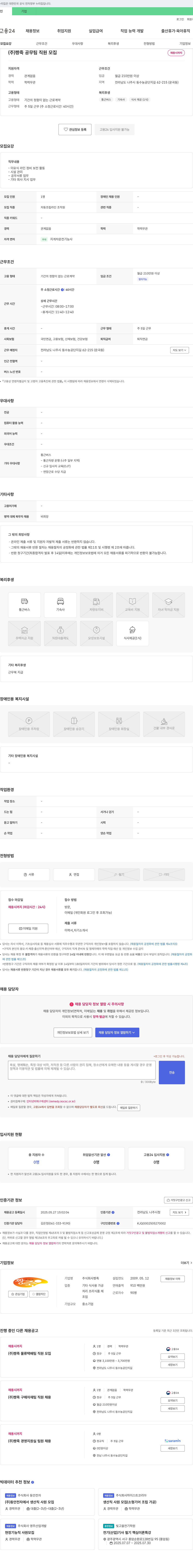Click the 거짓구인광고 신고 button
The height and width of the screenshot is (1568, 193).
pyautogui.click(x=178, y=1200)
